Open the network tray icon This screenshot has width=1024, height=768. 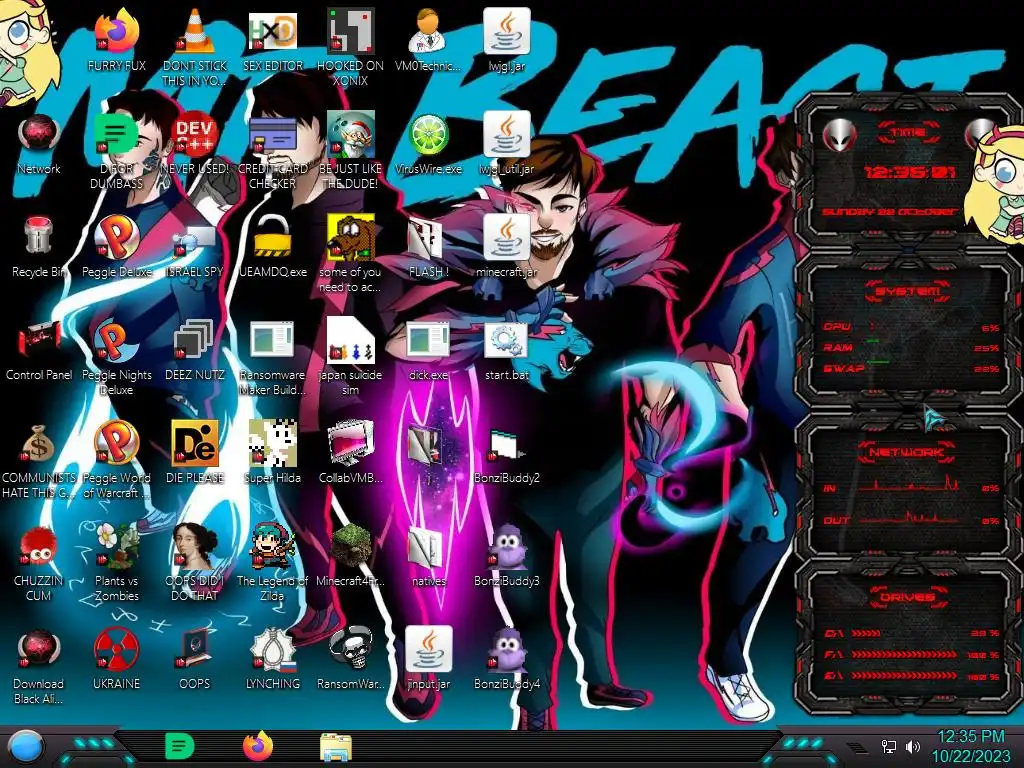tap(889, 746)
